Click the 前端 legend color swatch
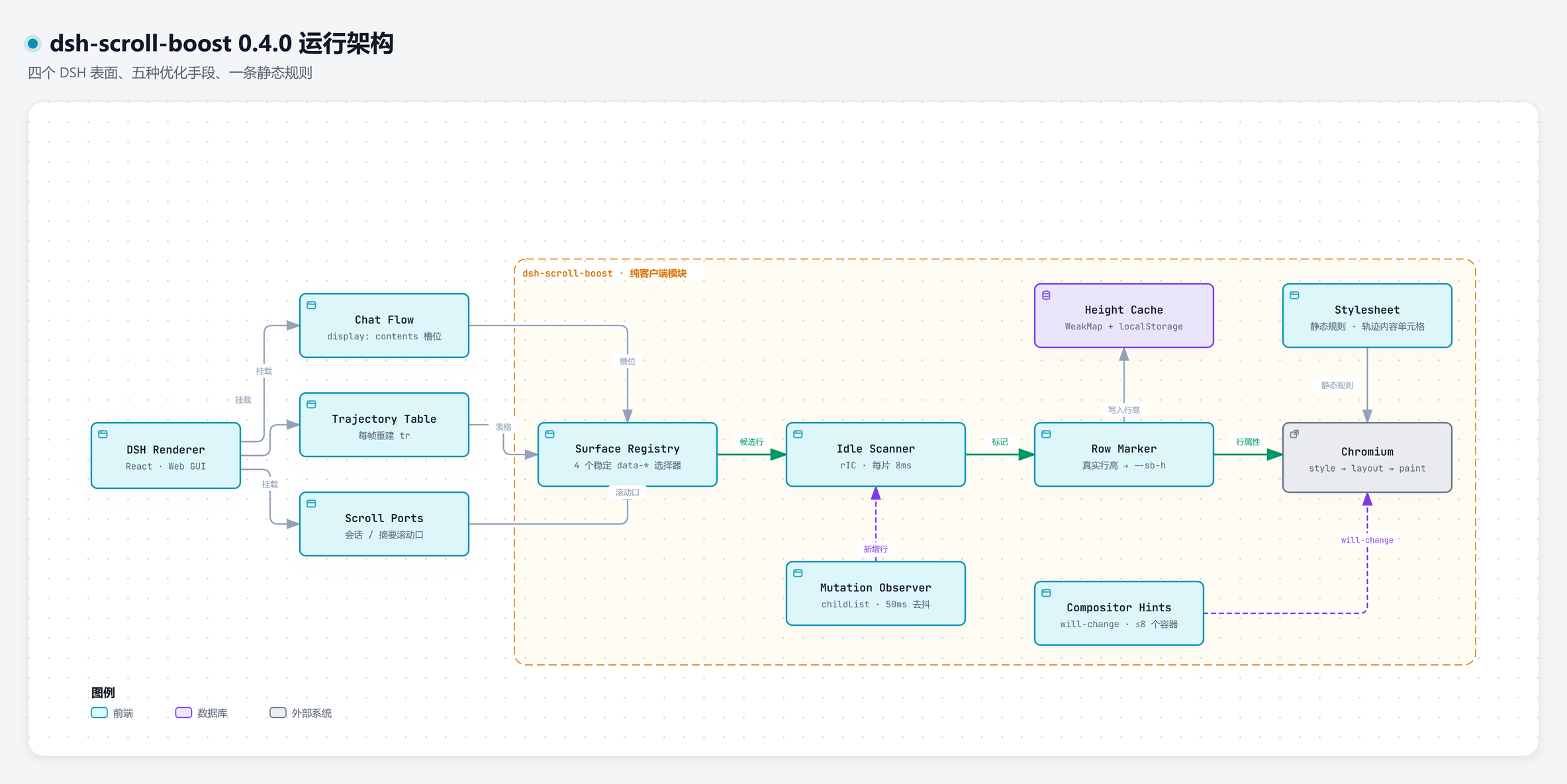This screenshot has width=1567, height=784. [99, 713]
